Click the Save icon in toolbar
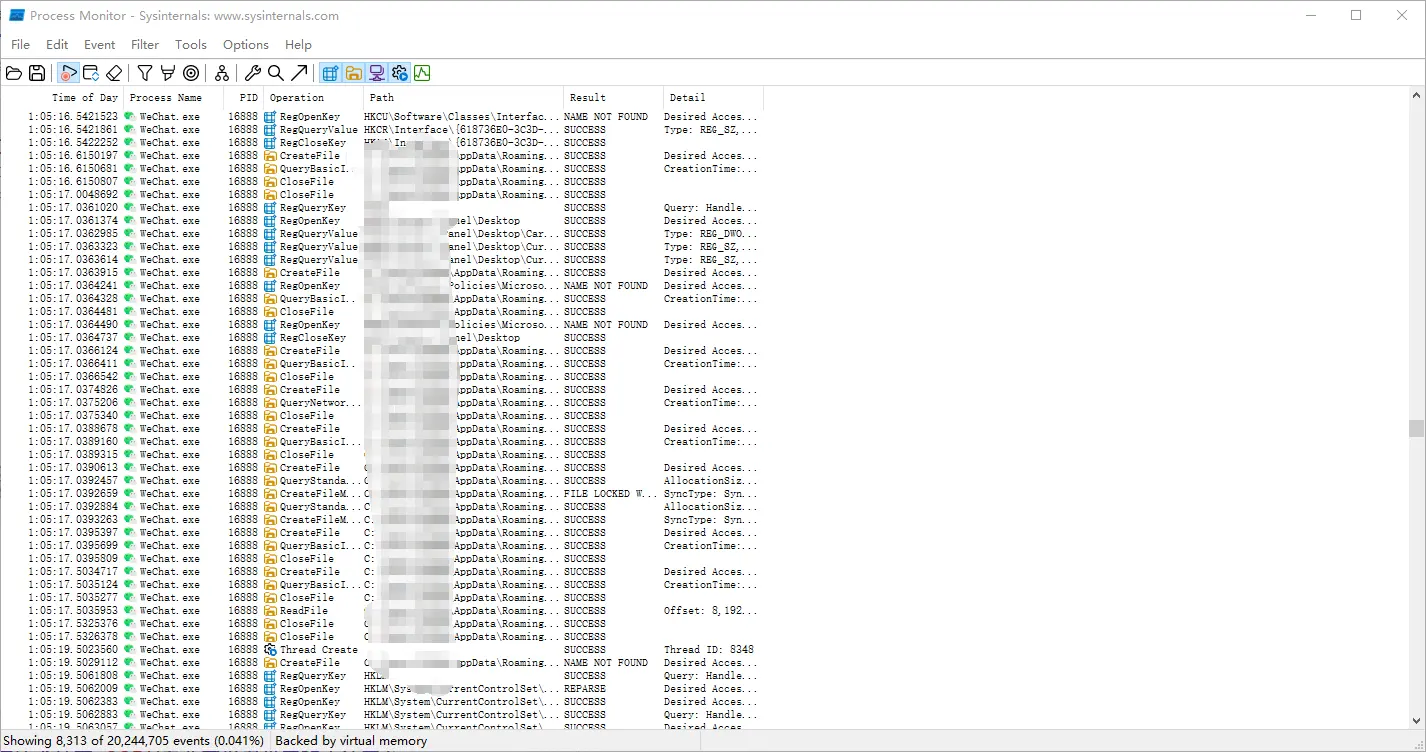This screenshot has width=1426, height=752. (37, 73)
